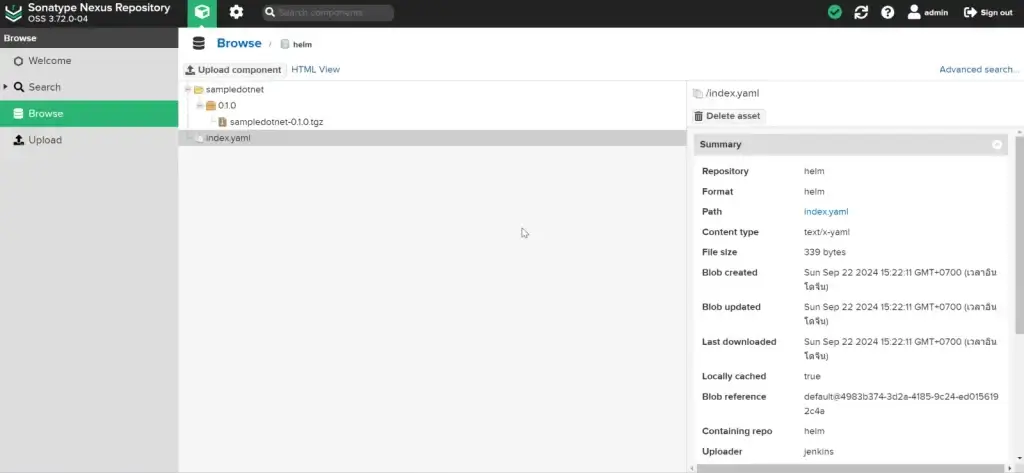Click the Upload component button
This screenshot has height=473, width=1024.
coord(234,70)
